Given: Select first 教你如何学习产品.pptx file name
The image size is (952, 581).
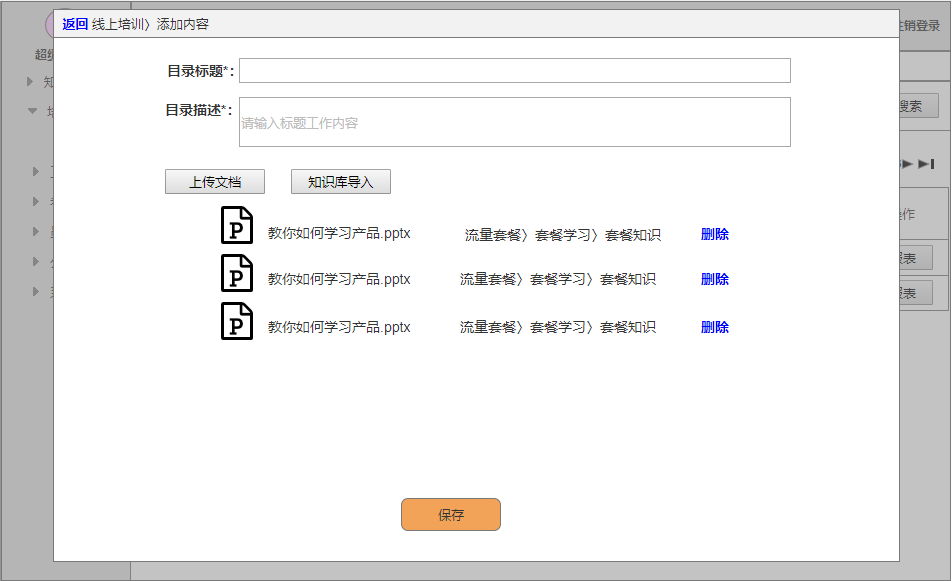Looking at the screenshot, I should tap(339, 234).
